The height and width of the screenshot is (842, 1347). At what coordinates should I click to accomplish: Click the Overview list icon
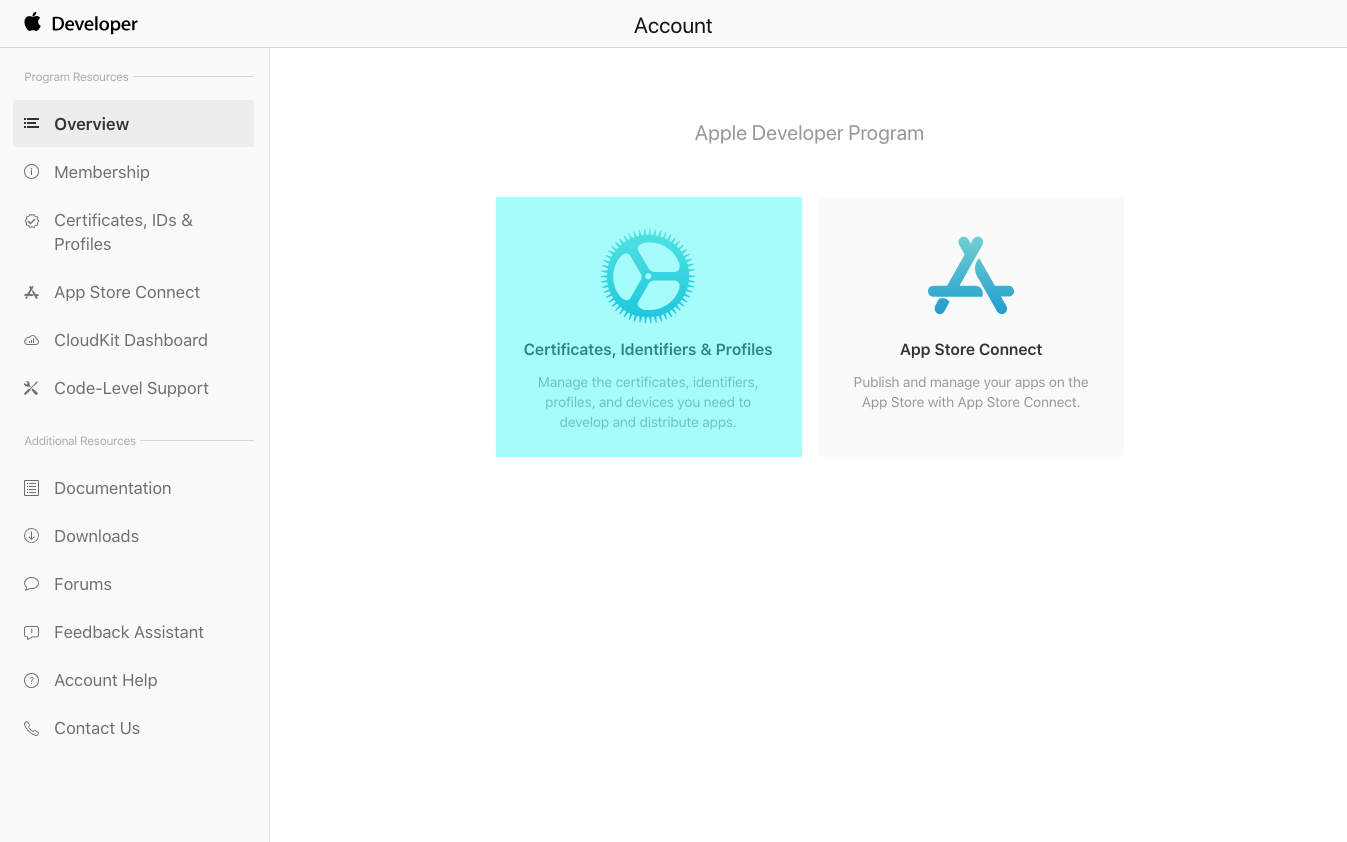(x=32, y=124)
